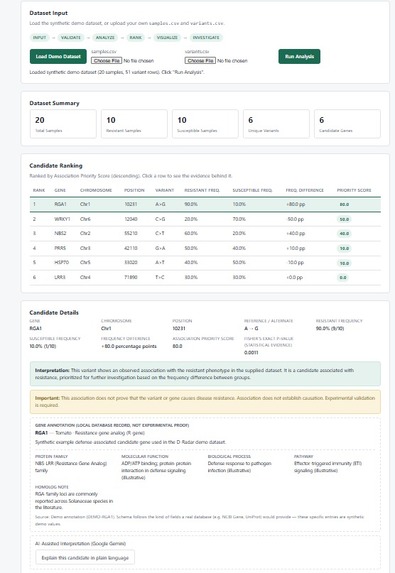The height and width of the screenshot is (573, 395).
Task: Choose a file for variants.csv
Action: pyautogui.click(x=200, y=61)
